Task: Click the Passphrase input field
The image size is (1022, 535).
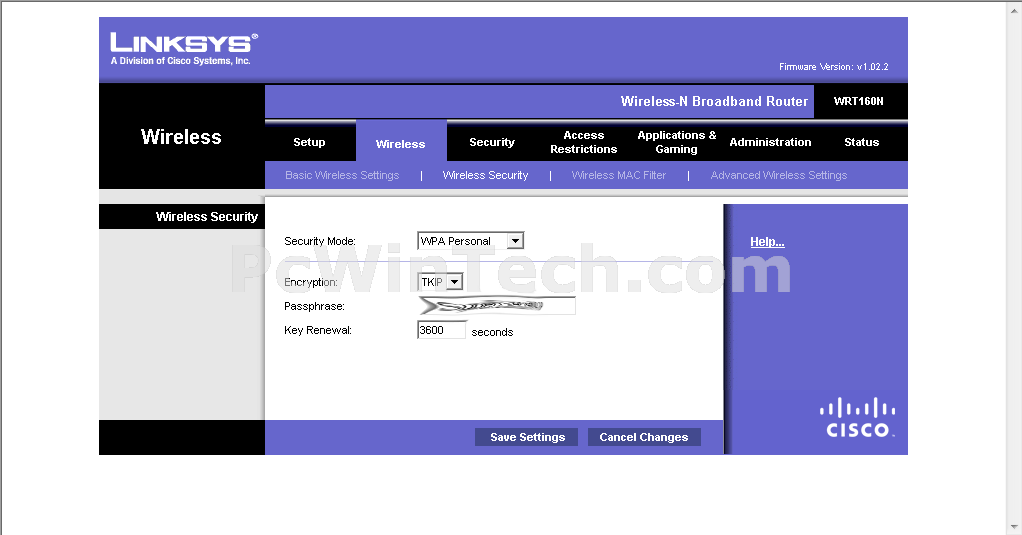Action: pyautogui.click(x=497, y=306)
